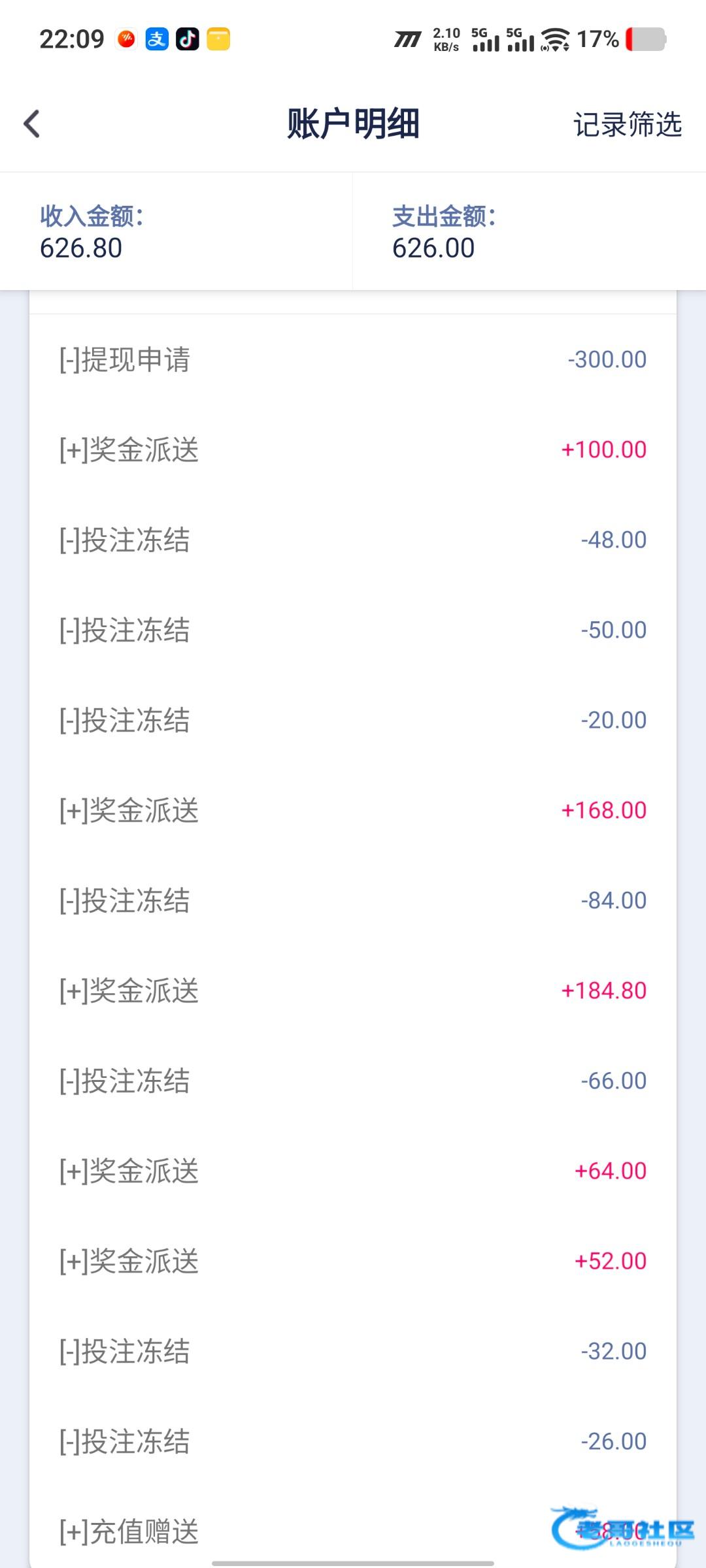The image size is (706, 1568).
Task: Tap the back arrow icon
Action: point(32,124)
